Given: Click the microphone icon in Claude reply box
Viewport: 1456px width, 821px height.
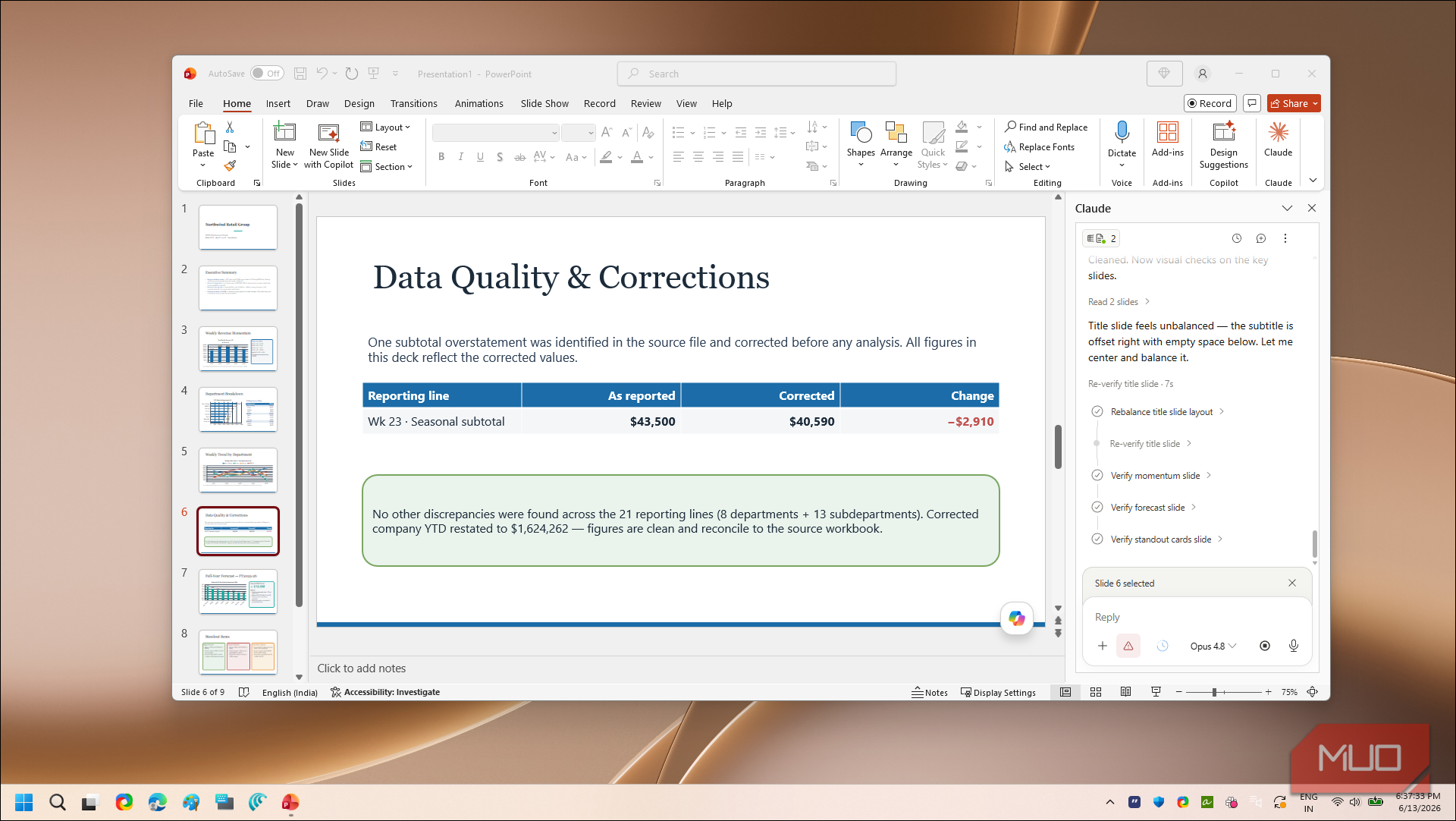Looking at the screenshot, I should point(1294,646).
